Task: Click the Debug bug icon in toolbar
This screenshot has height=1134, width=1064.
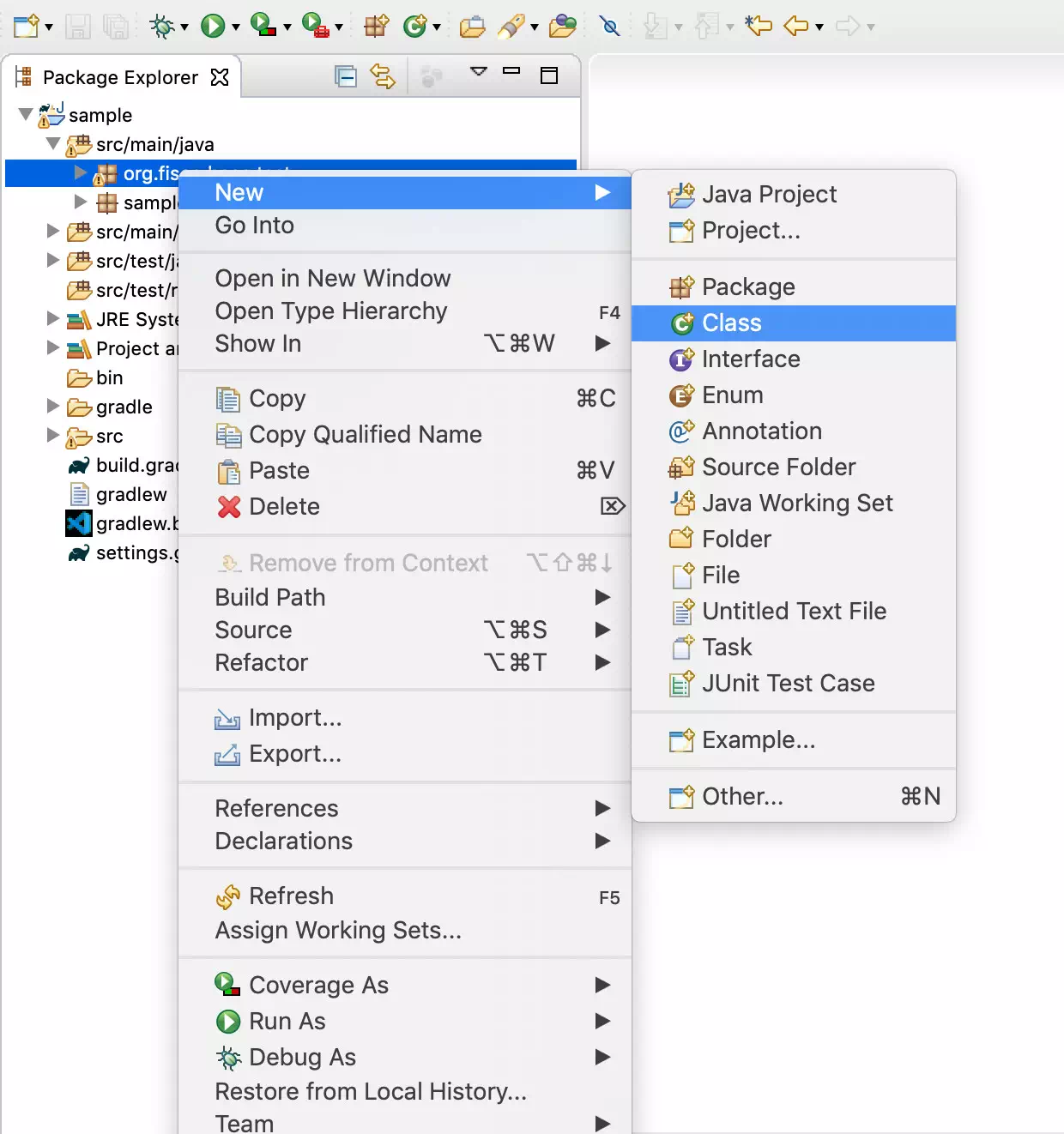Action: 161,27
